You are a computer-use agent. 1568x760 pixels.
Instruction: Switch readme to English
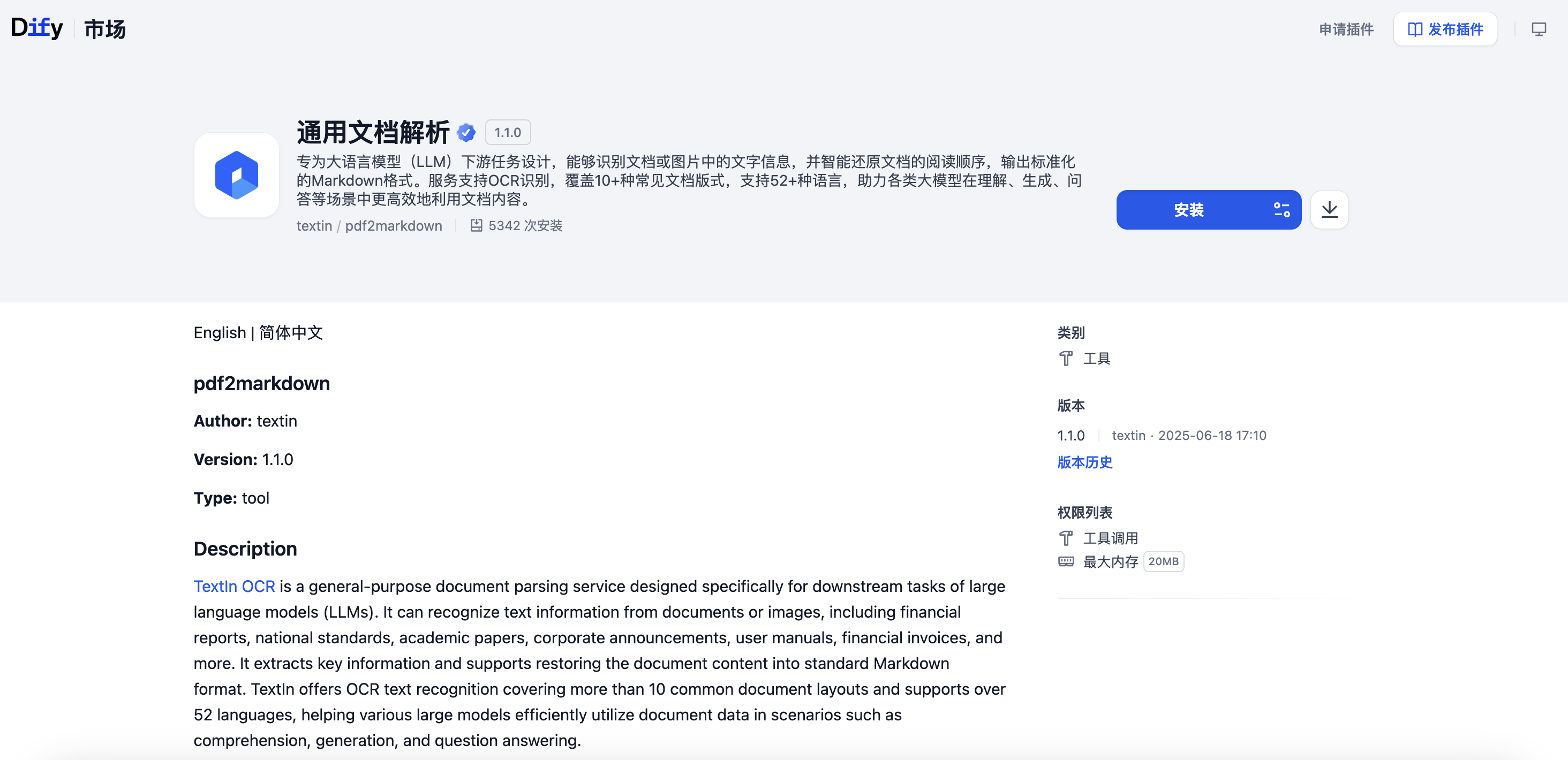(x=219, y=333)
